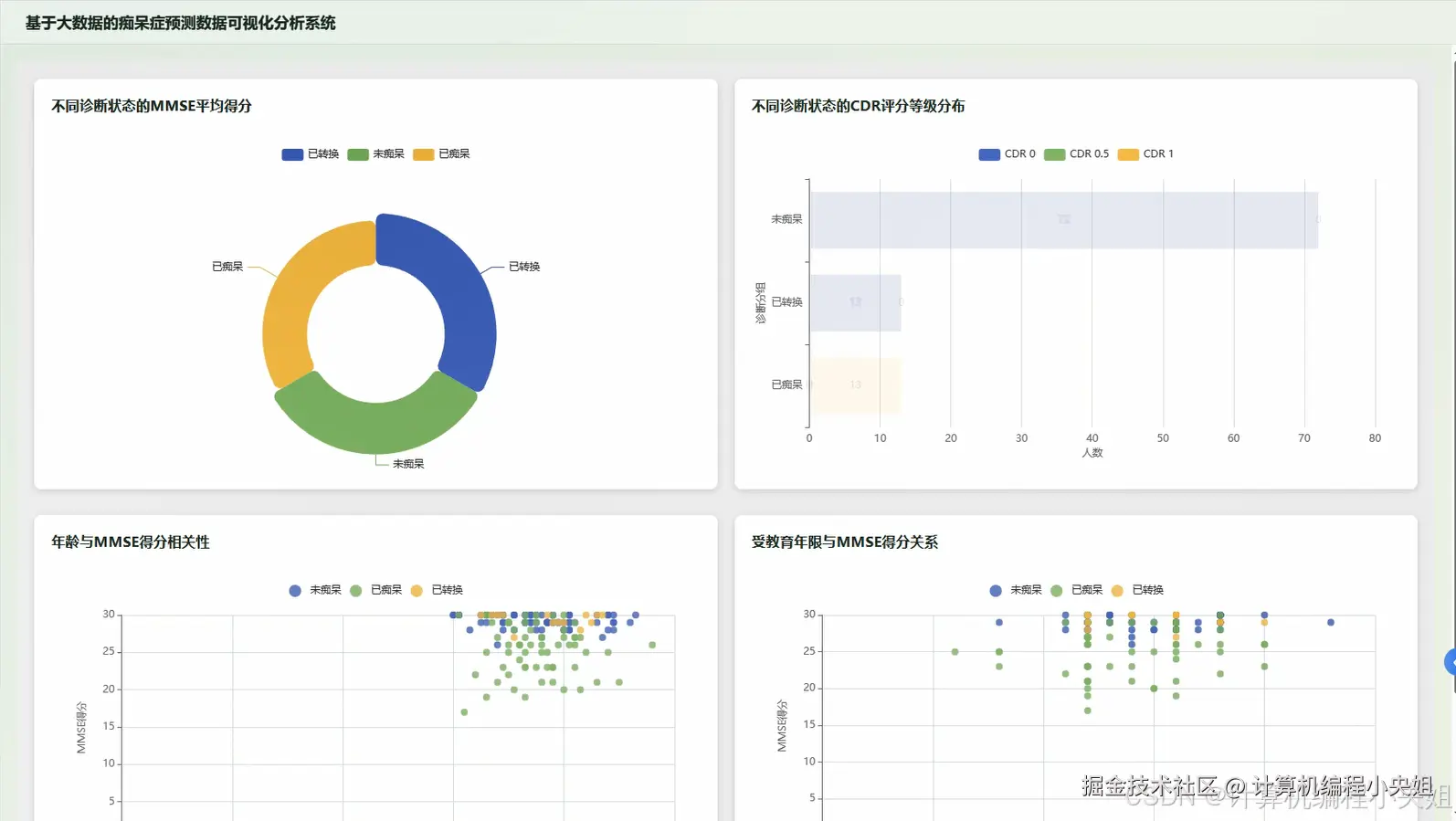The height and width of the screenshot is (821, 1456).
Task: Toggle 已转换 legend in MMSE average donut chart
Action: click(x=311, y=154)
